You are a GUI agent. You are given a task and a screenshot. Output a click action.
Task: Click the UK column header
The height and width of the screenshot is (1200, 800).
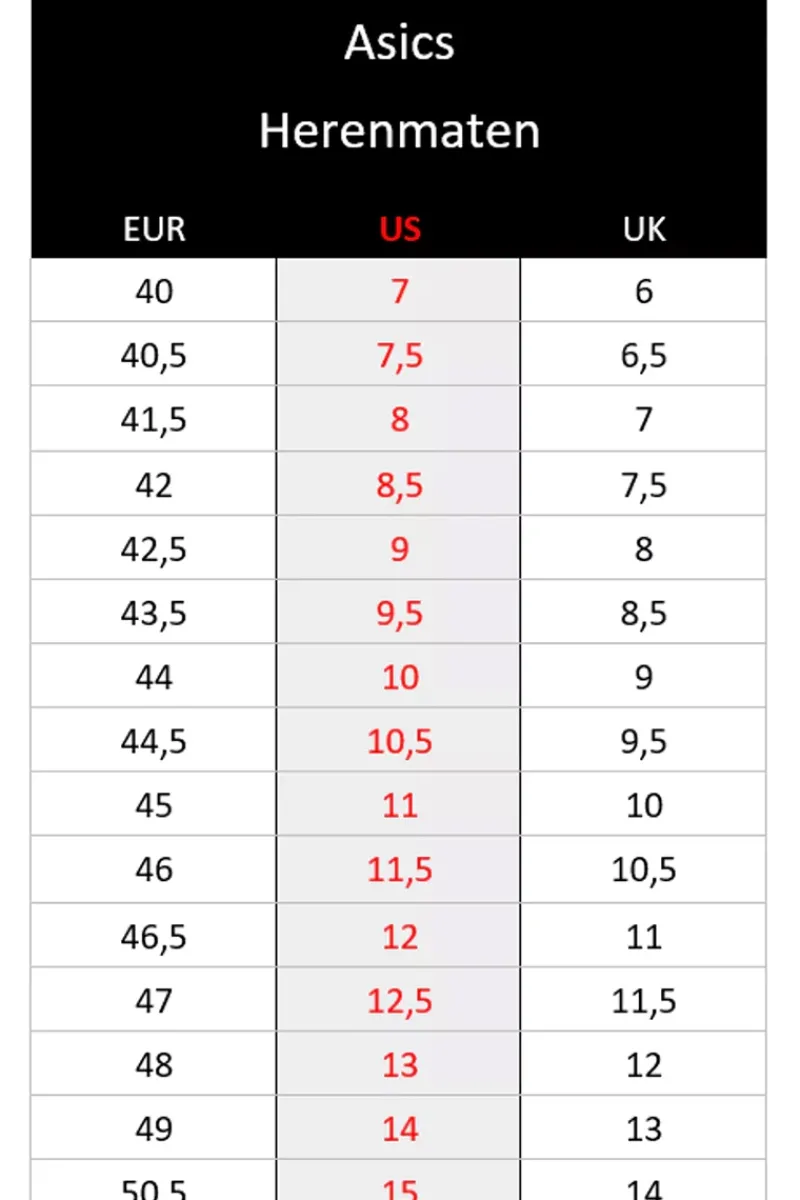coord(644,229)
